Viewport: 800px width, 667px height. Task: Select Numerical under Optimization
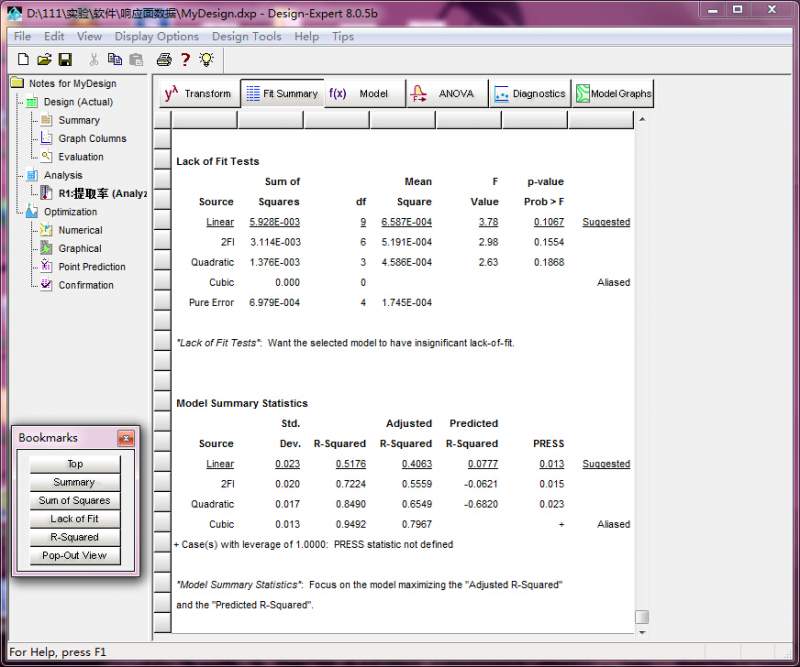[x=80, y=230]
